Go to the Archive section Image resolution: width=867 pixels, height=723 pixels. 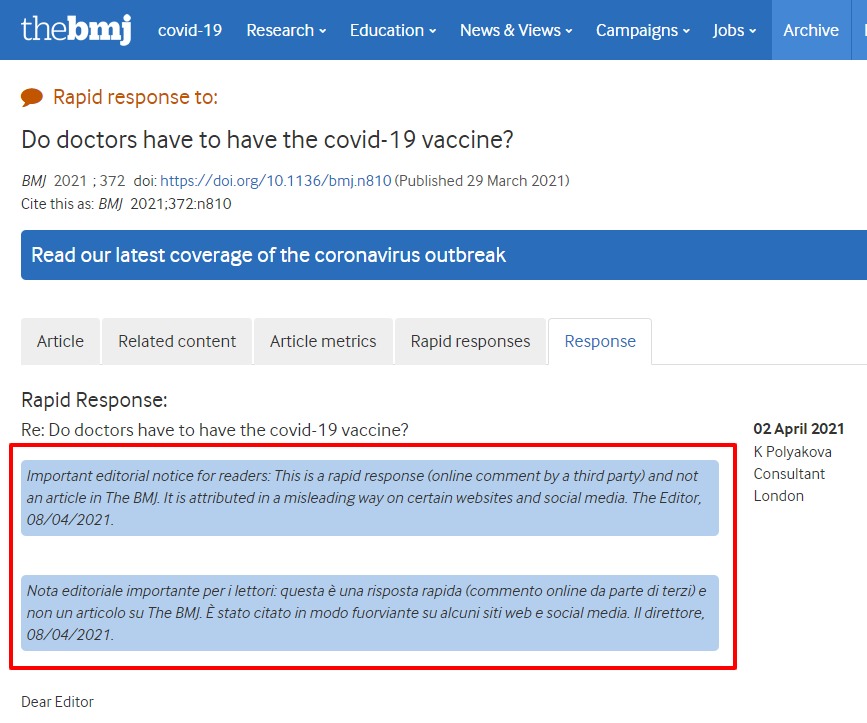coord(811,30)
